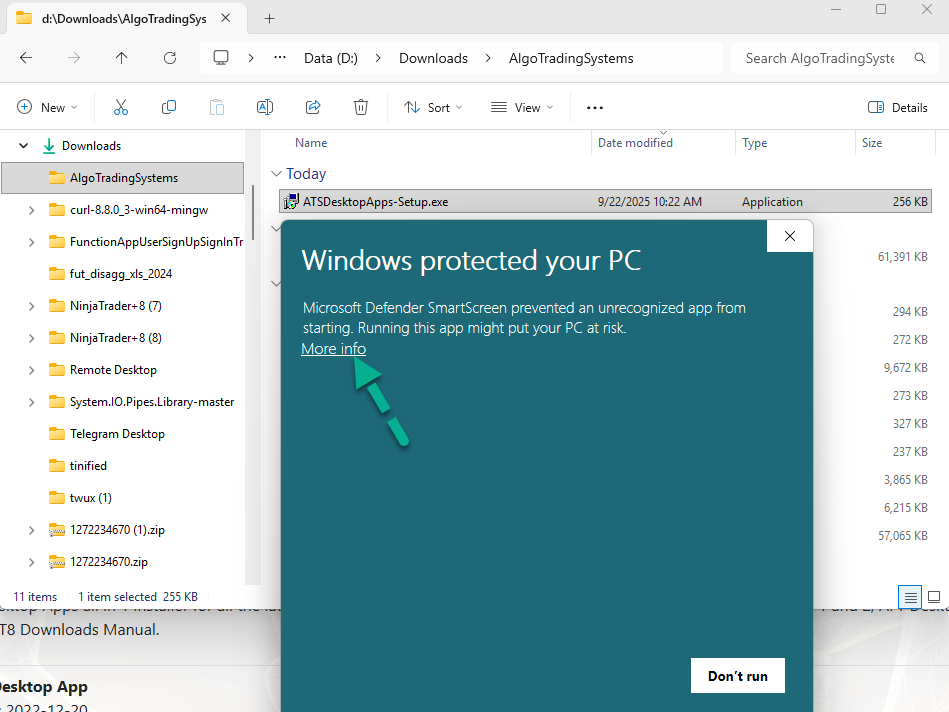Screen dimensions: 949x712
Task: Sort by the Size column header
Action: [872, 143]
